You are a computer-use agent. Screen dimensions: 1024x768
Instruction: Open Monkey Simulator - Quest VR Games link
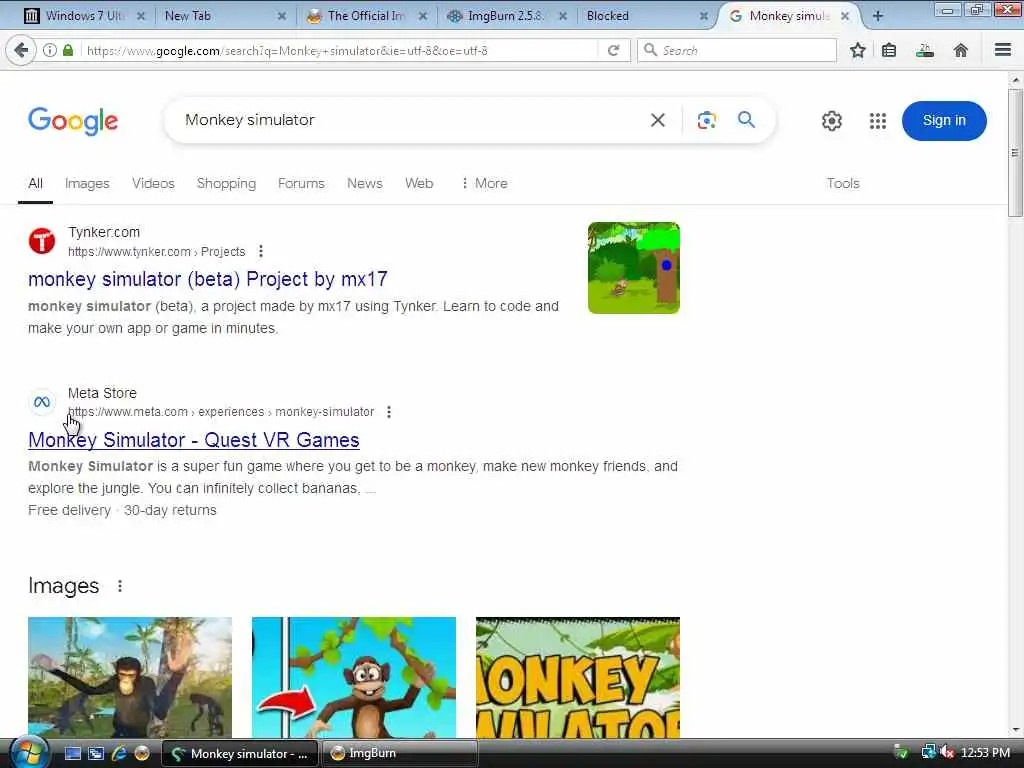point(194,440)
